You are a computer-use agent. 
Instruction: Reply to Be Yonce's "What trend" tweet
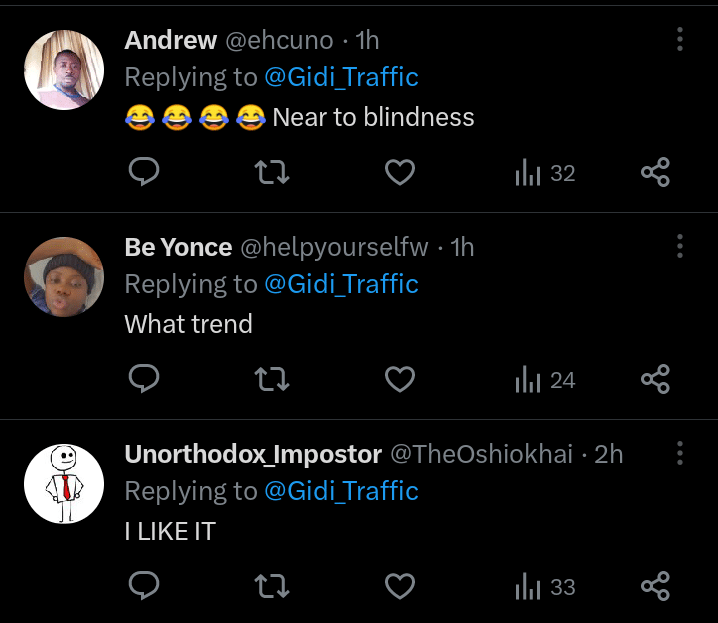(145, 380)
